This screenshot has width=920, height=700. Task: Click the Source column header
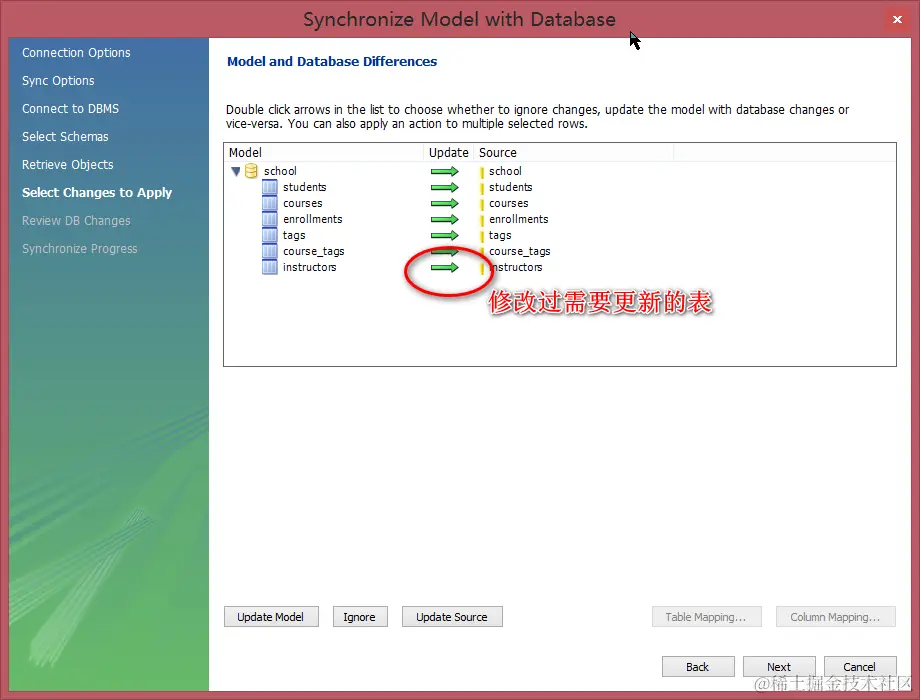point(573,153)
